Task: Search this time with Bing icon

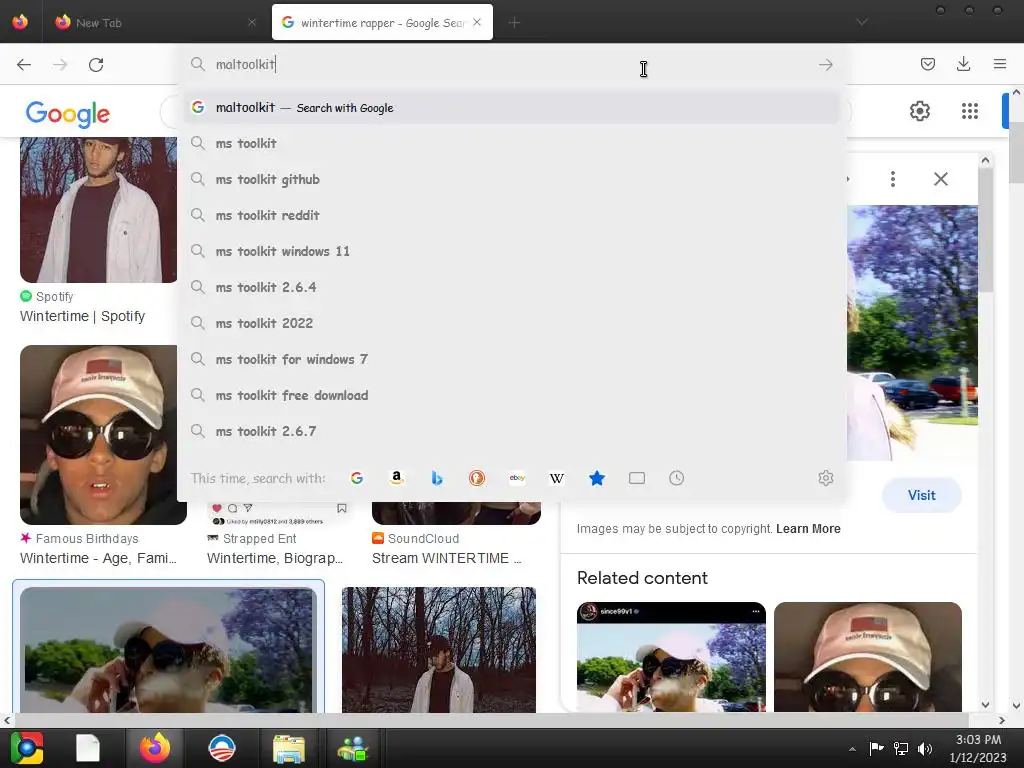Action: pos(437,478)
